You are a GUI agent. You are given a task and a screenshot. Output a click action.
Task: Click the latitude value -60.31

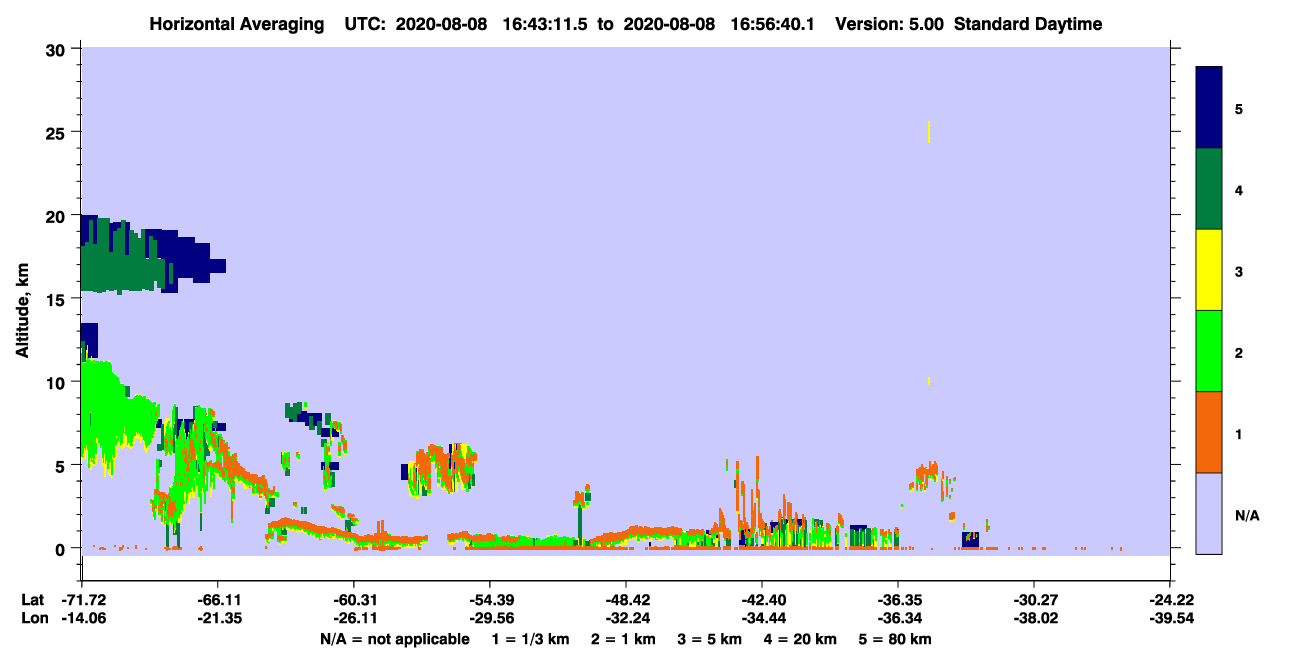354,599
